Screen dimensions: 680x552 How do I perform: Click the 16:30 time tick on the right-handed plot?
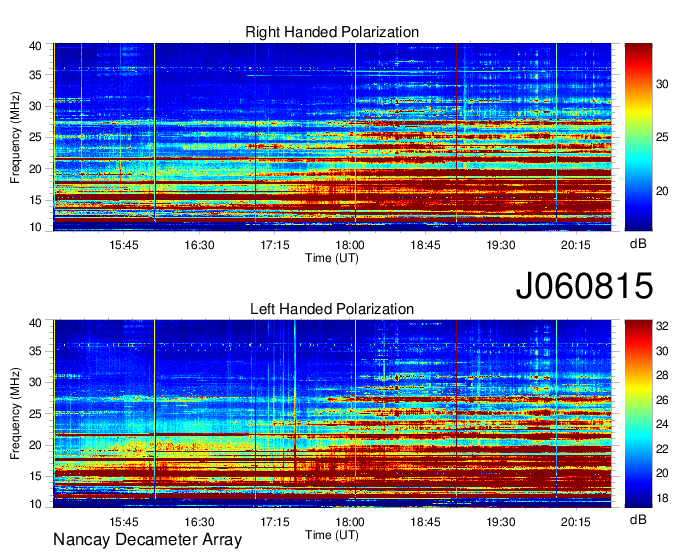199,245
